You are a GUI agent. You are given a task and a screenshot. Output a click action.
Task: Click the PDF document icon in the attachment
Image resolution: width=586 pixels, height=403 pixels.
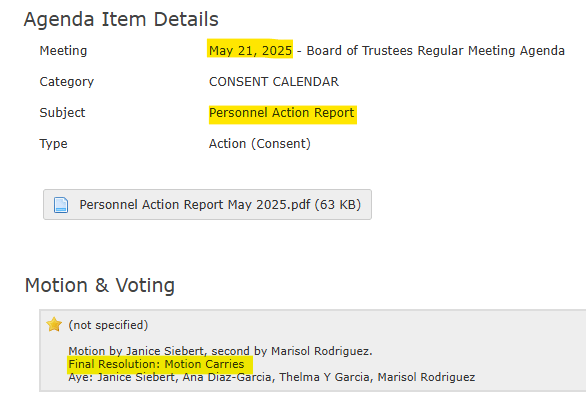pyautogui.click(x=61, y=205)
